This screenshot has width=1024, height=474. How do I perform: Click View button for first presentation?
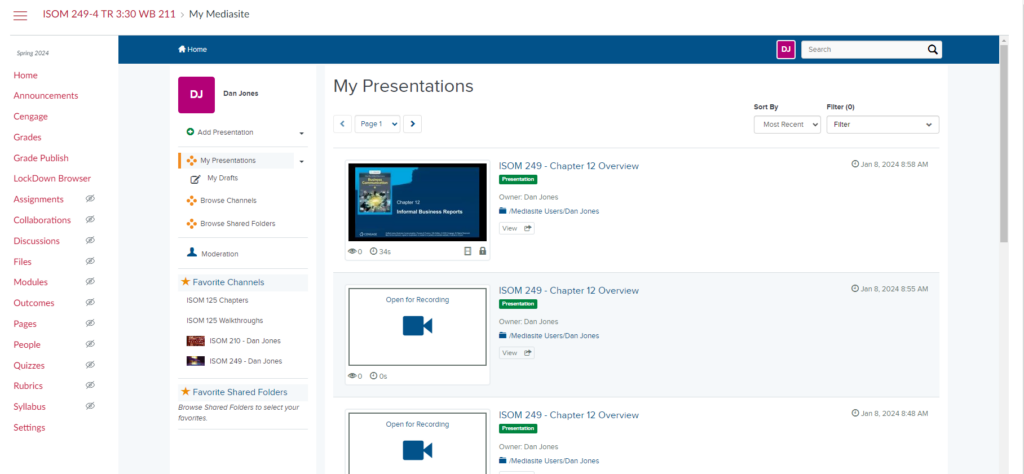click(517, 229)
